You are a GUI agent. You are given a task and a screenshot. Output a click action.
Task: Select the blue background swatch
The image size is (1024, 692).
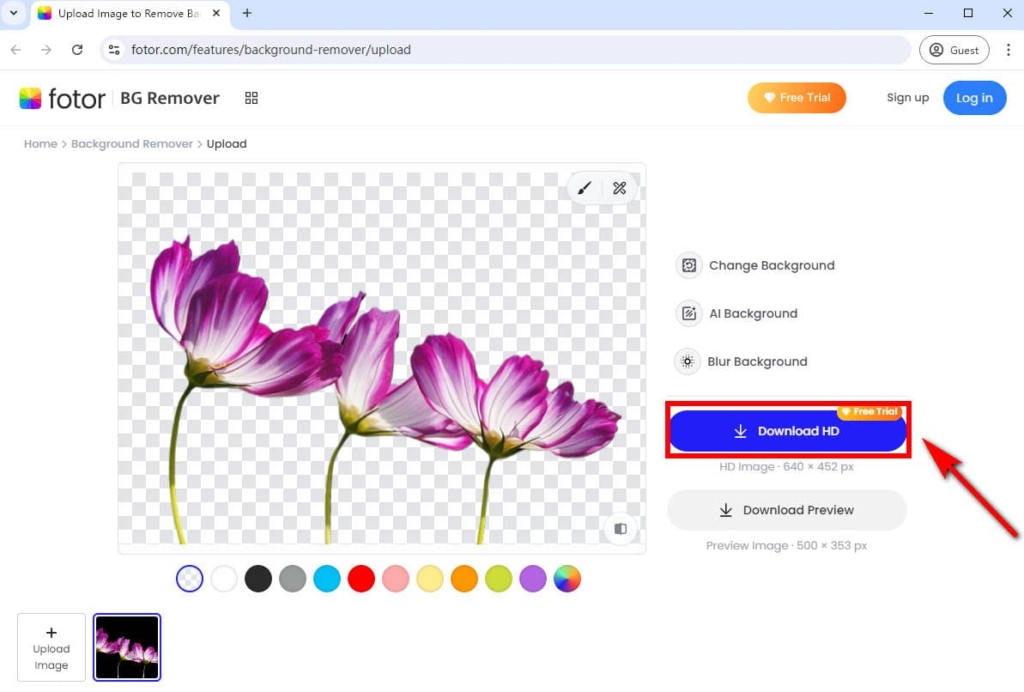(x=327, y=578)
